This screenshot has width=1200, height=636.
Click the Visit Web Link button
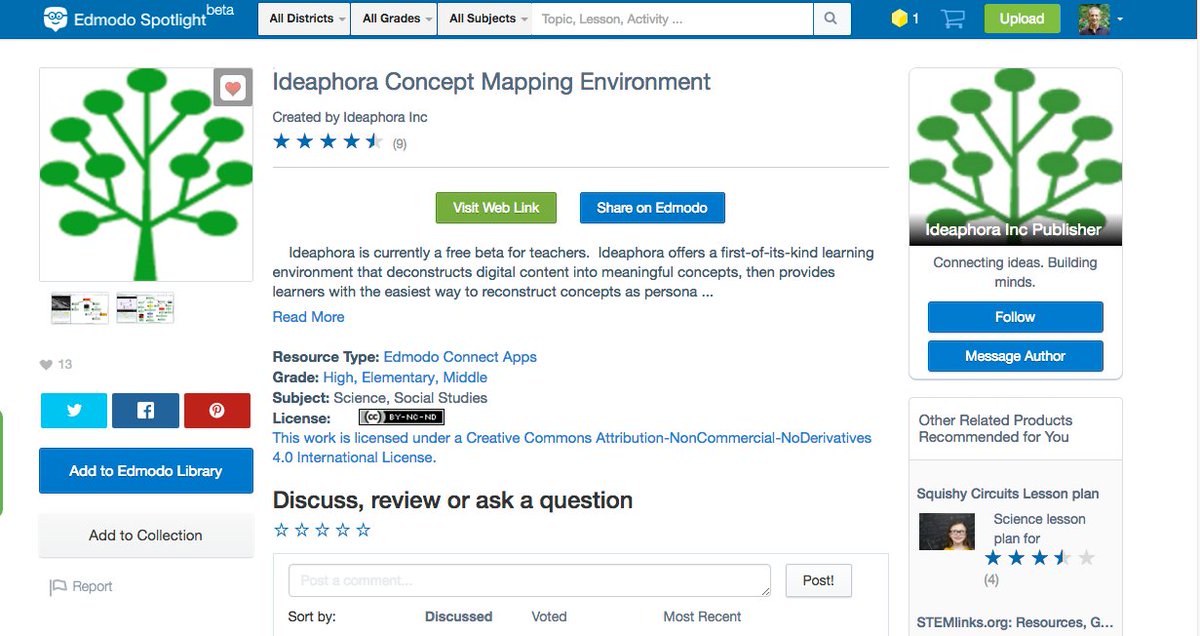pyautogui.click(x=496, y=208)
